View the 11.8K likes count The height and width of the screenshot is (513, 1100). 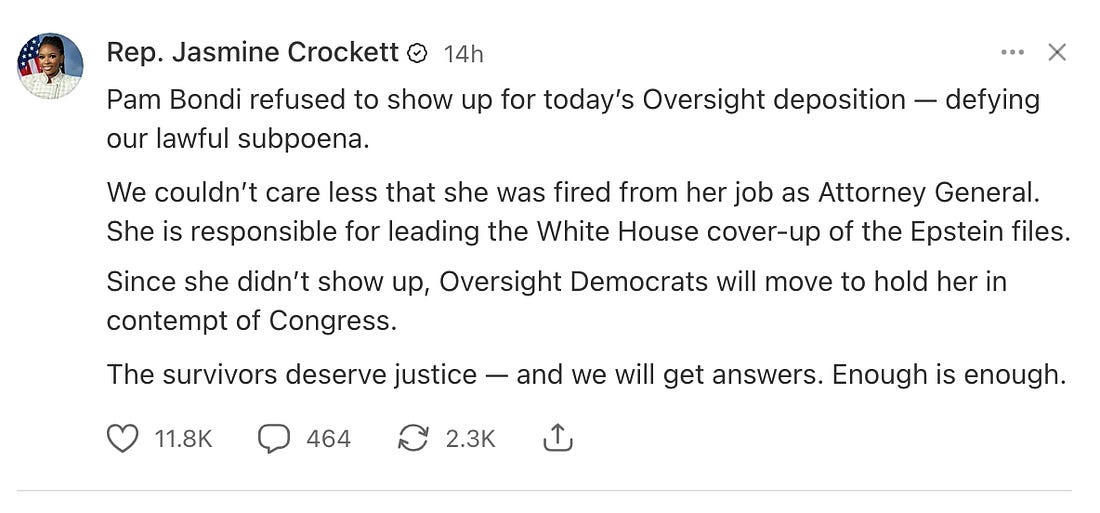pyautogui.click(x=184, y=438)
